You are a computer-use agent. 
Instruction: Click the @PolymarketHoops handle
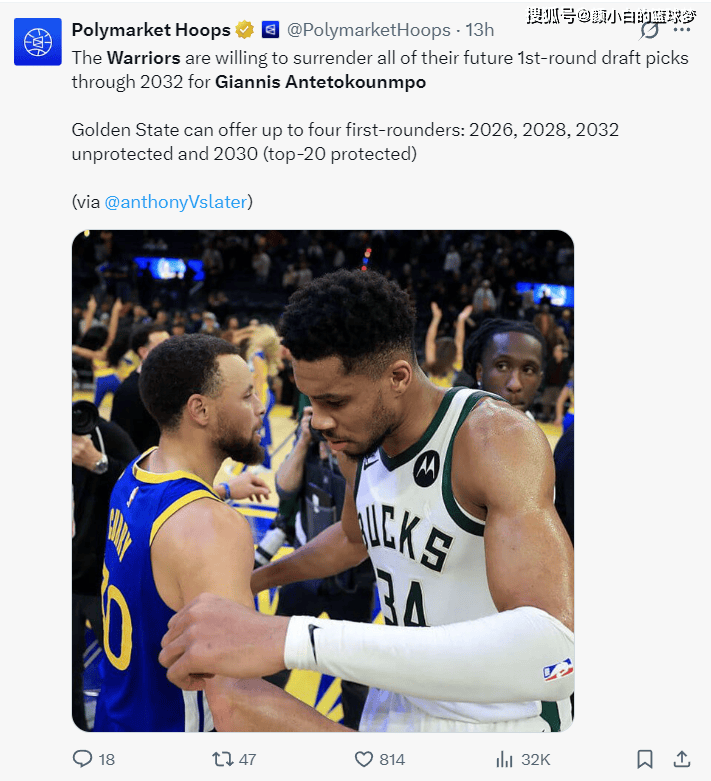(369, 30)
